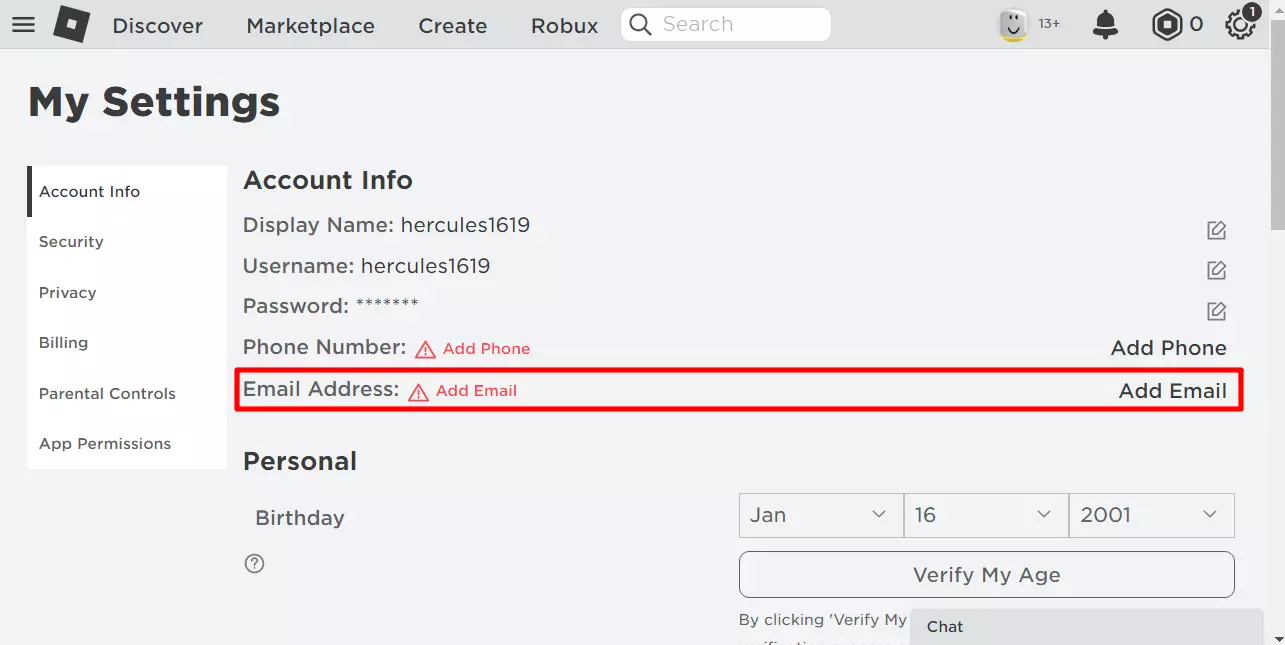This screenshot has width=1285, height=645.
Task: Expand the birthday day dropdown
Action: 985,515
